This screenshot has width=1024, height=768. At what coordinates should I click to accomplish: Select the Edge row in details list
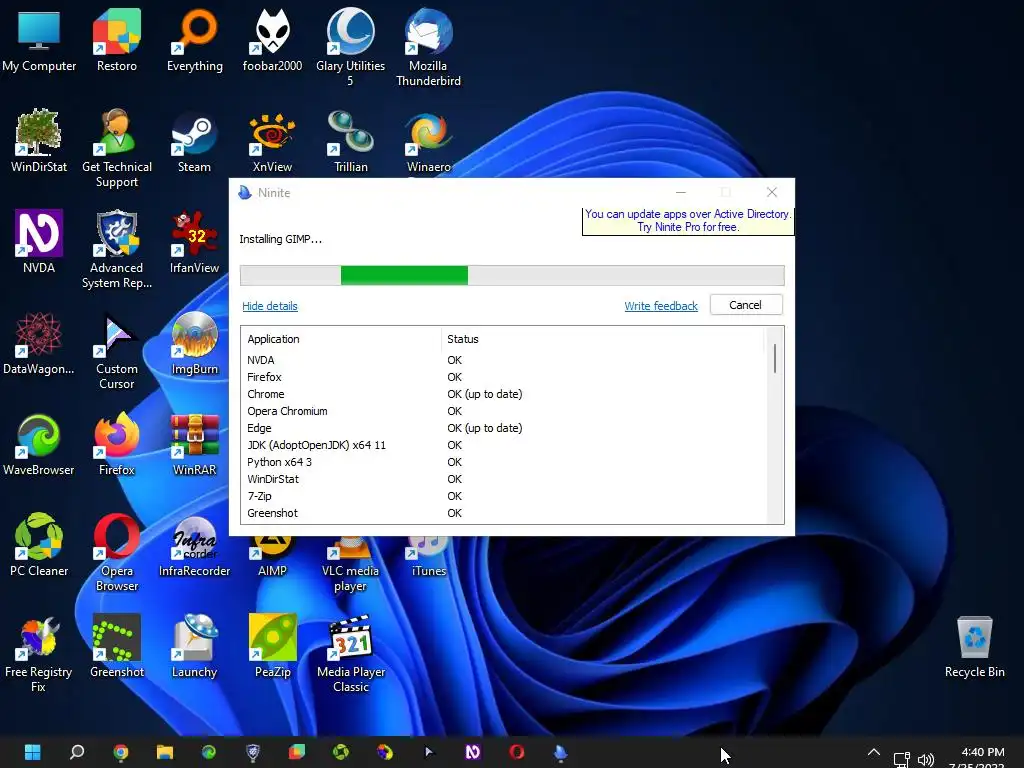(503, 428)
